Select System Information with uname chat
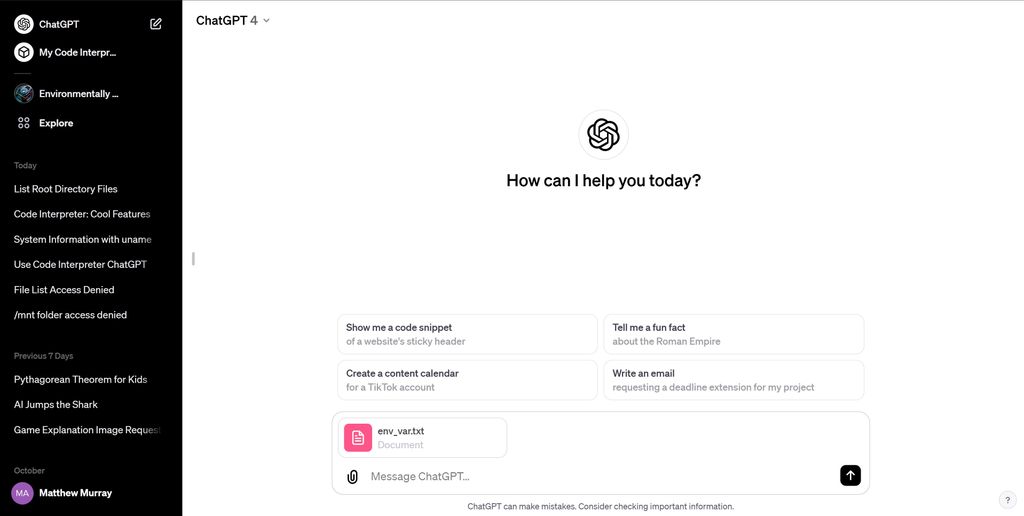The height and width of the screenshot is (516, 1024). pos(82,240)
